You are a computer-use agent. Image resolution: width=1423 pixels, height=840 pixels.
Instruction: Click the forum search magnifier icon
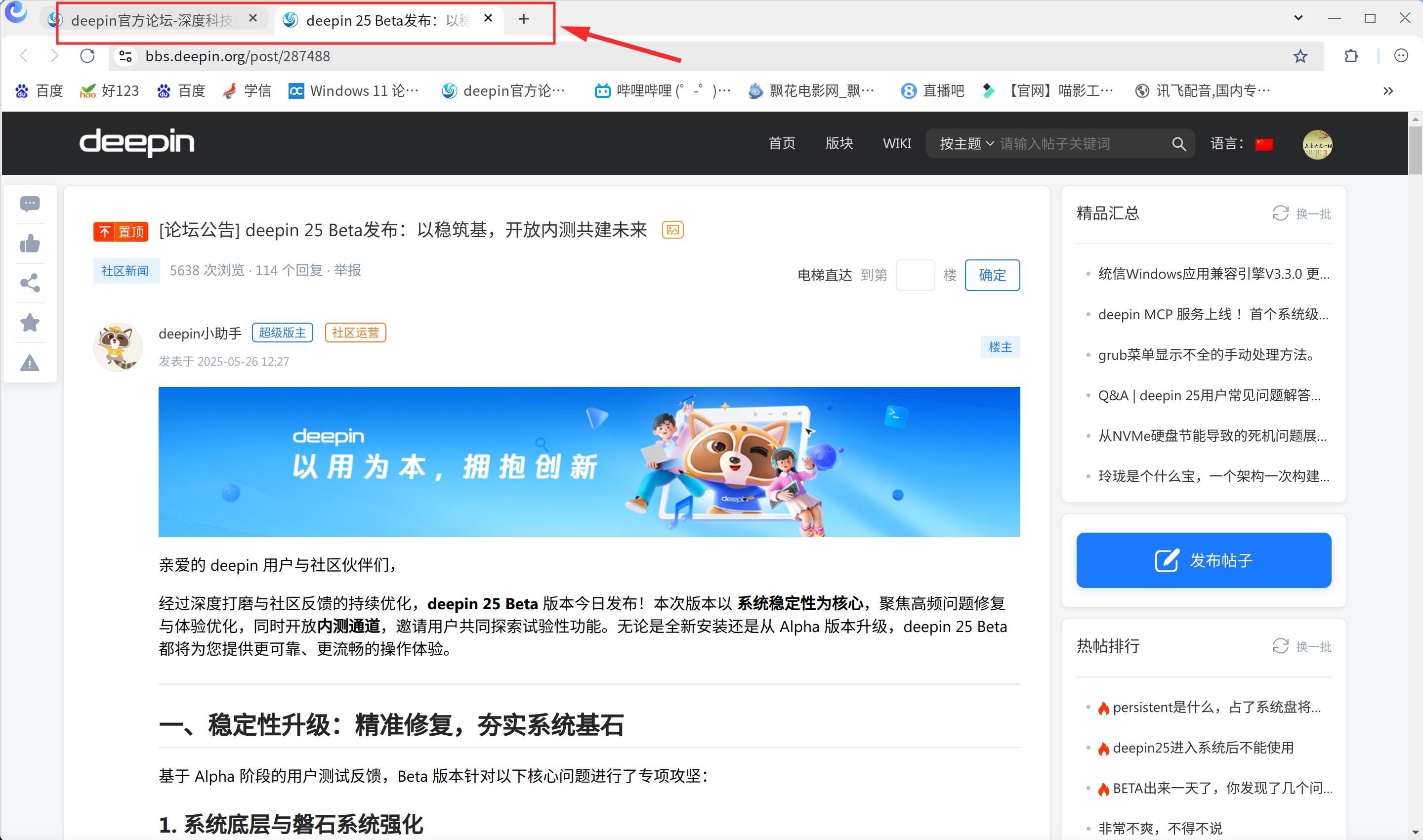pos(1178,144)
